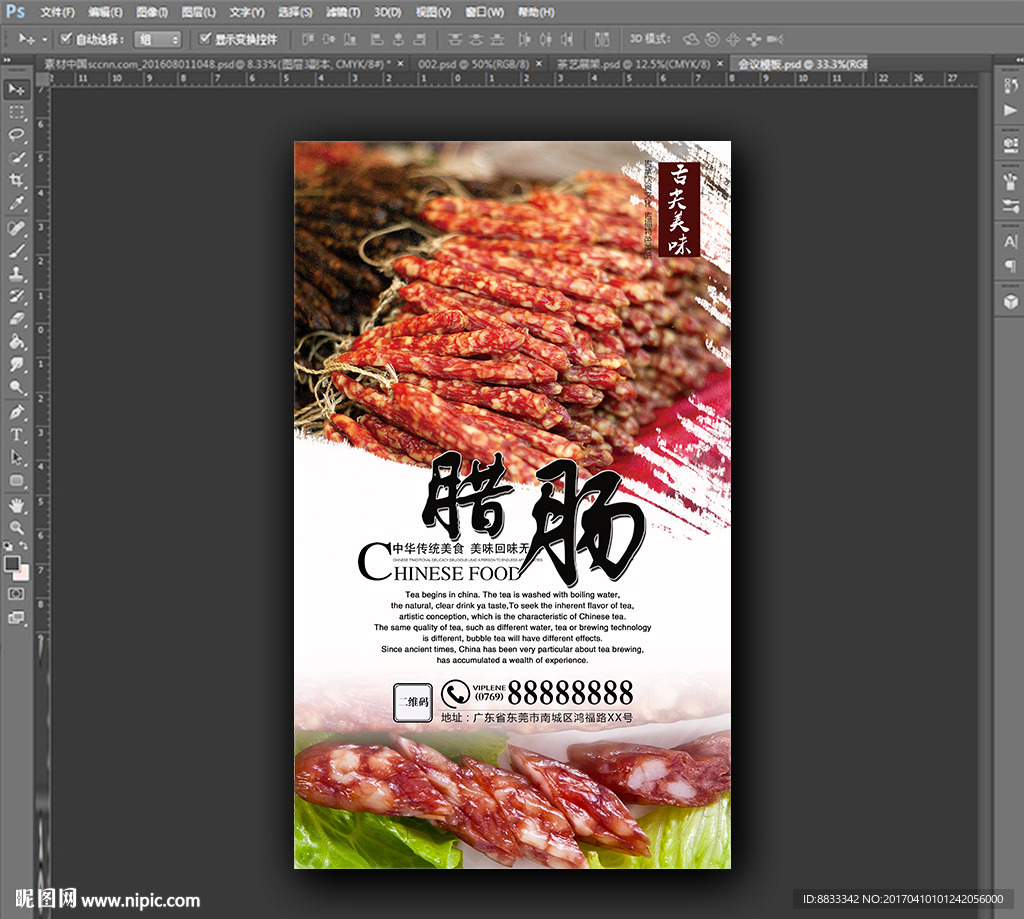Viewport: 1024px width, 919px height.
Task: Click the 3D Roll mode icon
Action: coord(712,39)
